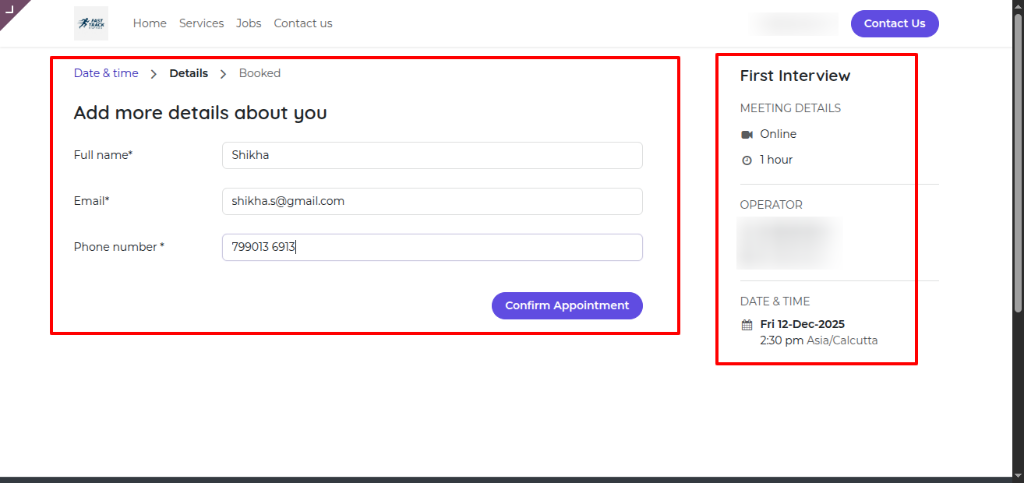1024x483 pixels.
Task: Click the Phone number input field
Action: (x=432, y=247)
